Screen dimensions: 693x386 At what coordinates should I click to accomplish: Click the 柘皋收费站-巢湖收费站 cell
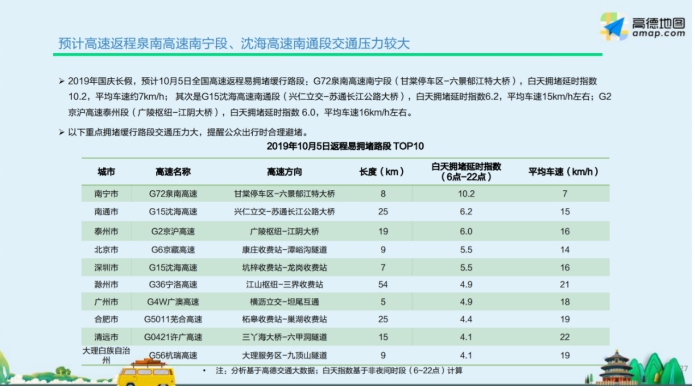point(284,319)
